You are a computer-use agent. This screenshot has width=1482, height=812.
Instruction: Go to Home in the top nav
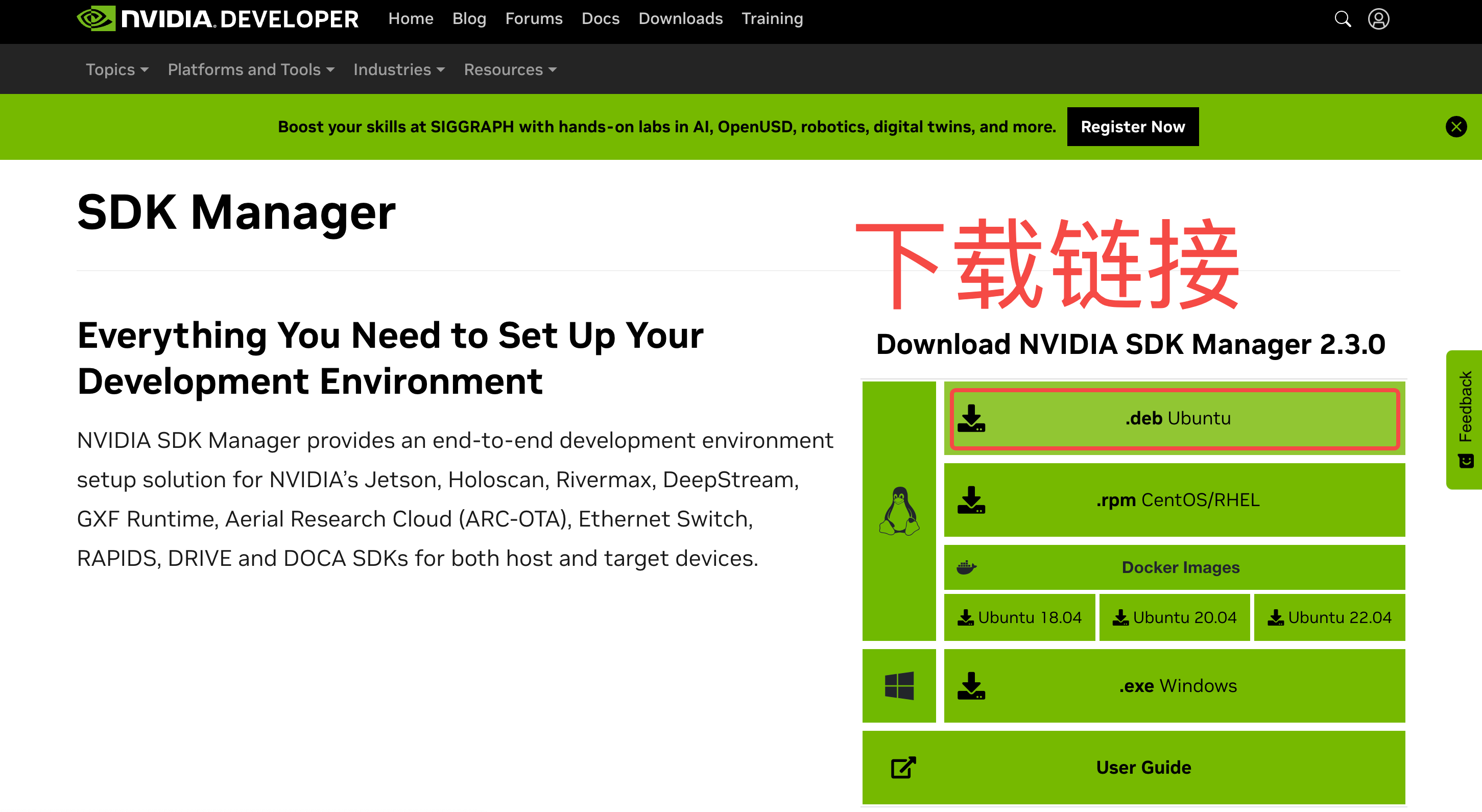click(411, 19)
